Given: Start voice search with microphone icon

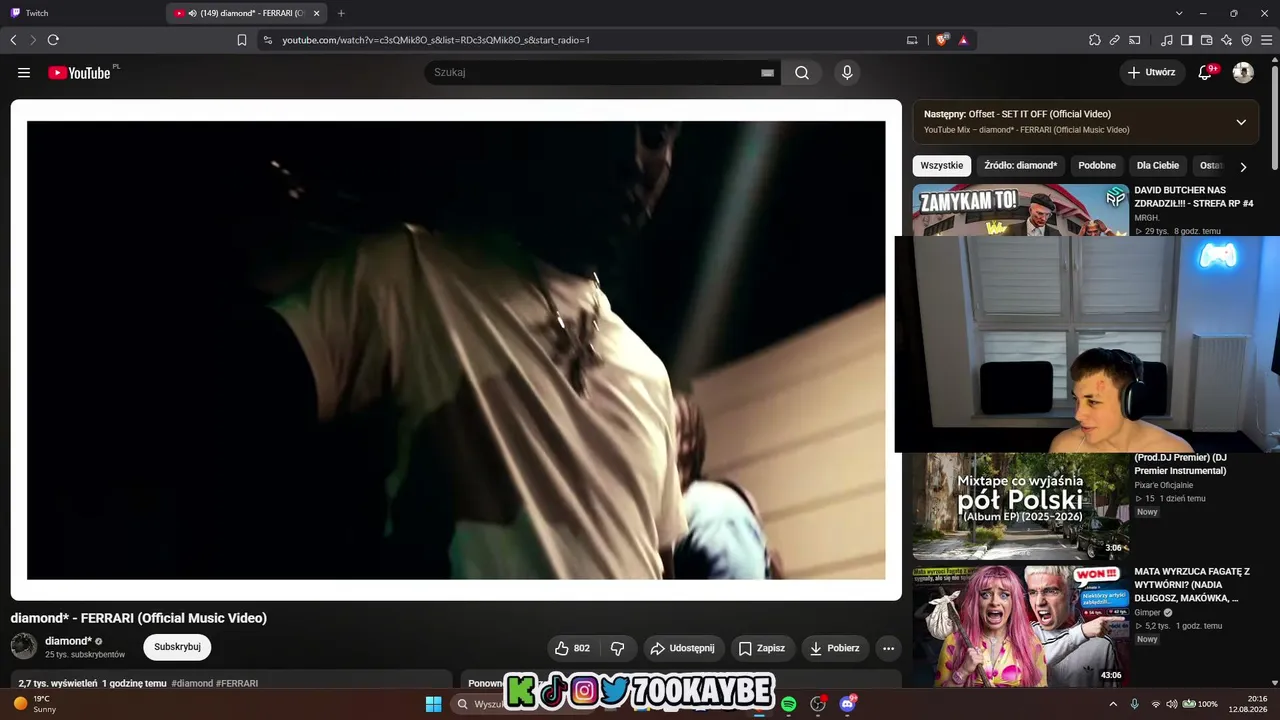Looking at the screenshot, I should [x=847, y=73].
